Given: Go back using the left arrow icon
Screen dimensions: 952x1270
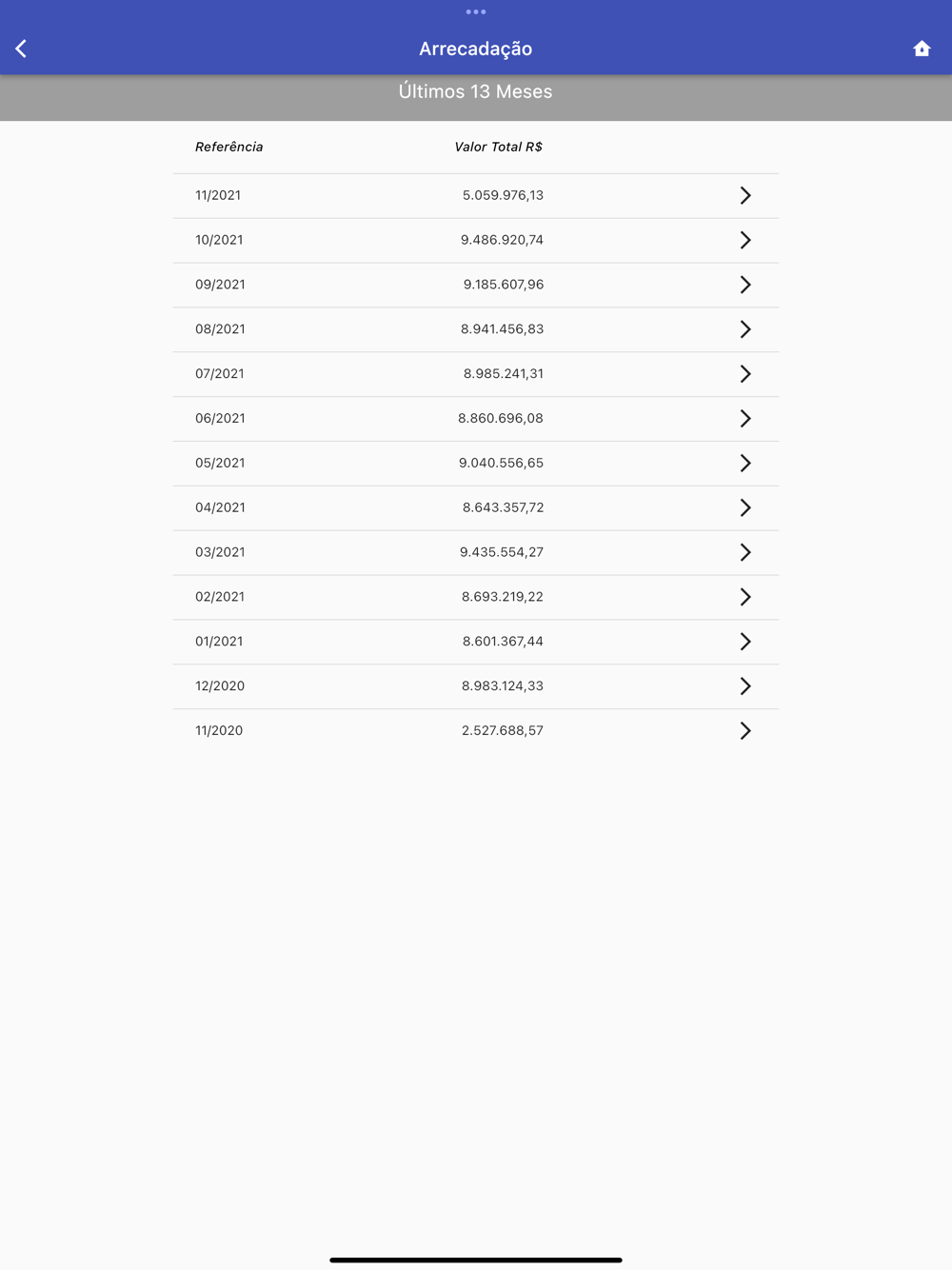Looking at the screenshot, I should [21, 49].
